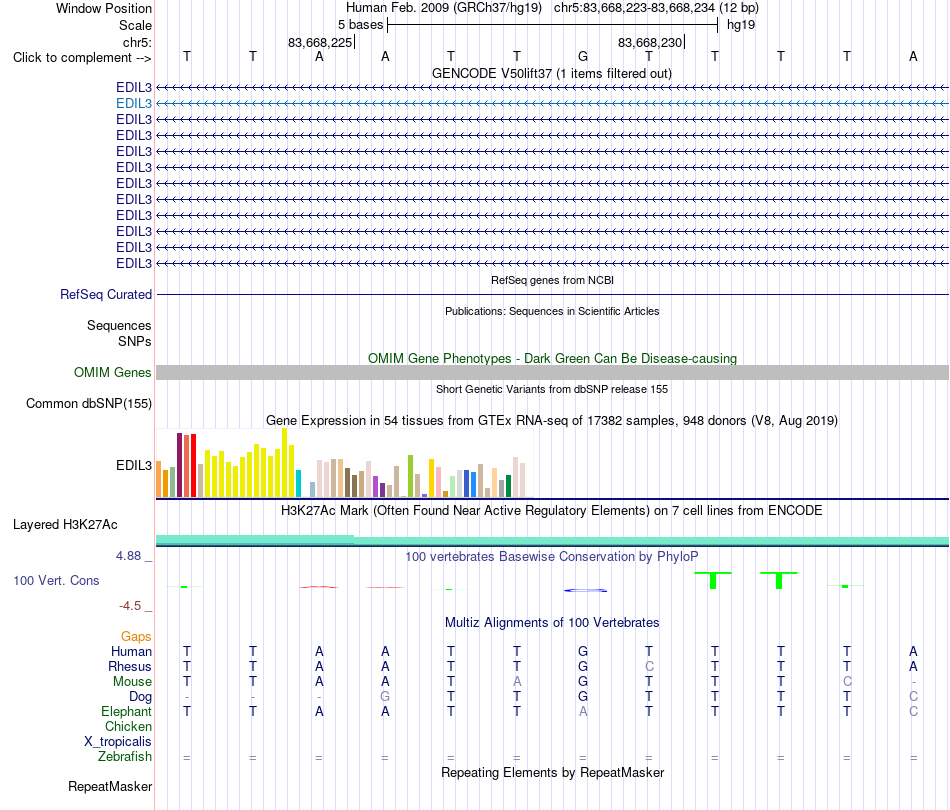The height and width of the screenshot is (810, 950).
Task: Click the blue PhyloP conservation mark under G
Action: (x=585, y=590)
